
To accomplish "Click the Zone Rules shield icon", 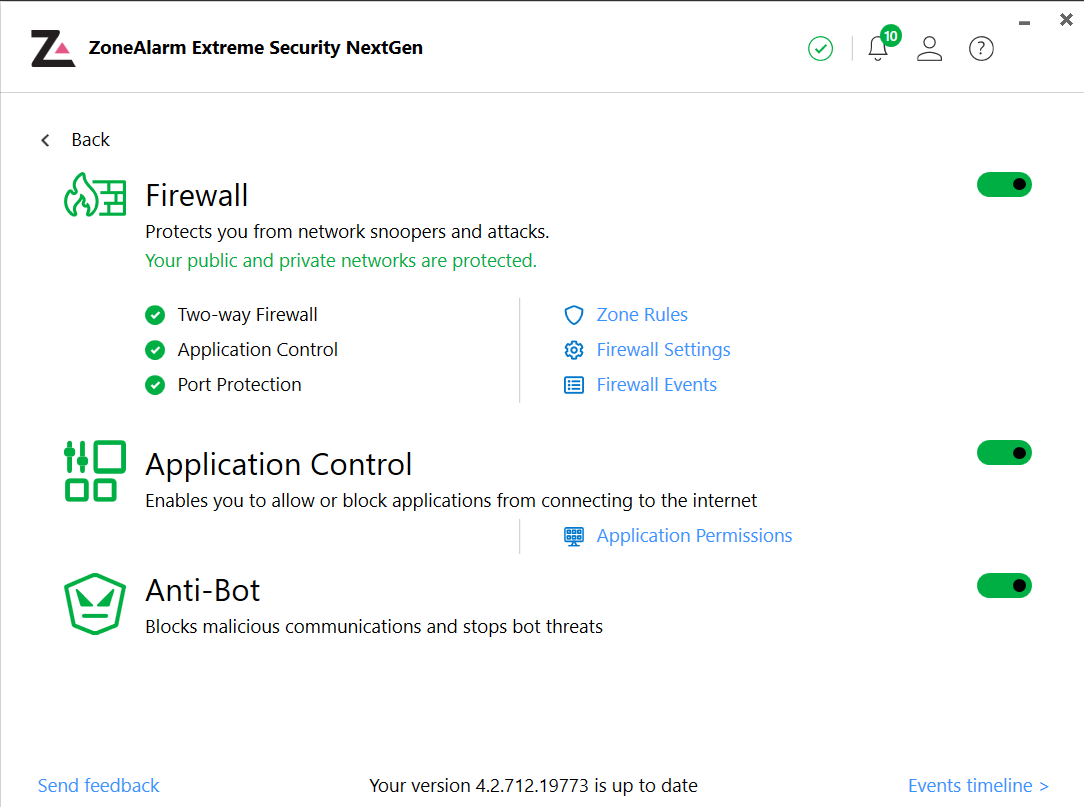I will [x=574, y=315].
